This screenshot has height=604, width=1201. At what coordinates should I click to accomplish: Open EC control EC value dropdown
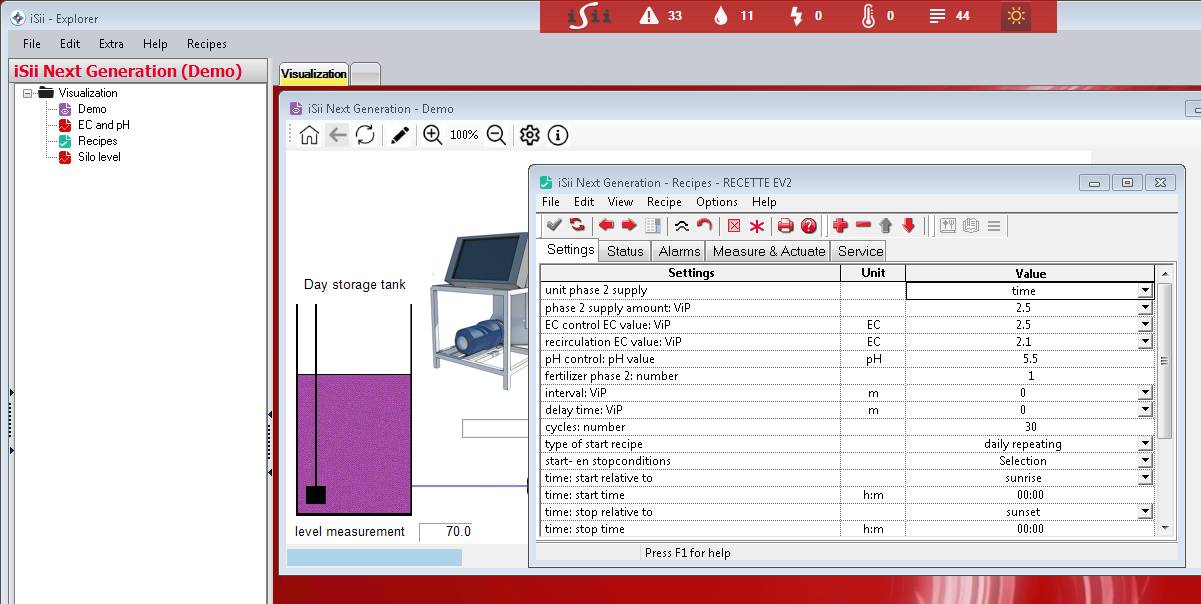tap(1145, 325)
